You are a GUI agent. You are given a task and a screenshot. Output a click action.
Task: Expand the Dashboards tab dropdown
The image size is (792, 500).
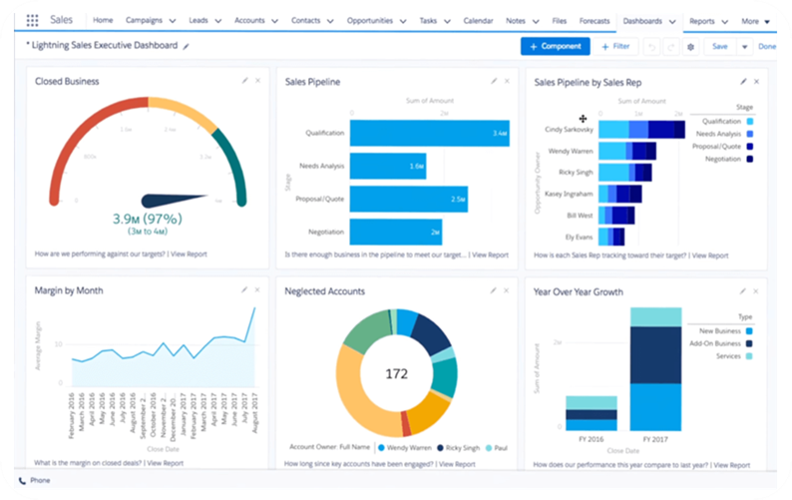pos(672,22)
